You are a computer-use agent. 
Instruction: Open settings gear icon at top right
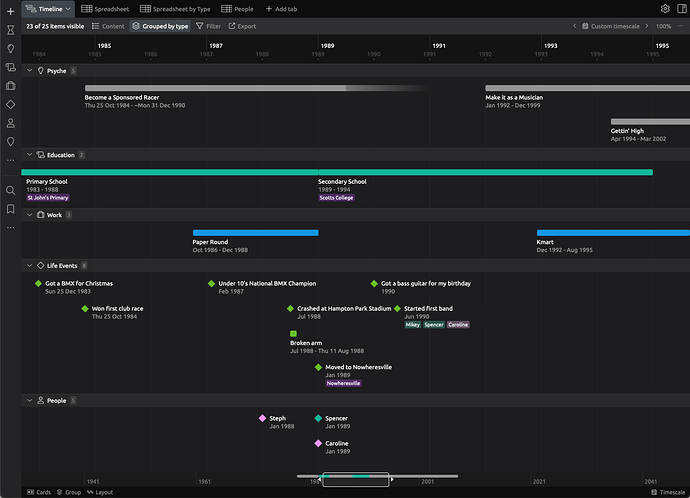pos(665,9)
